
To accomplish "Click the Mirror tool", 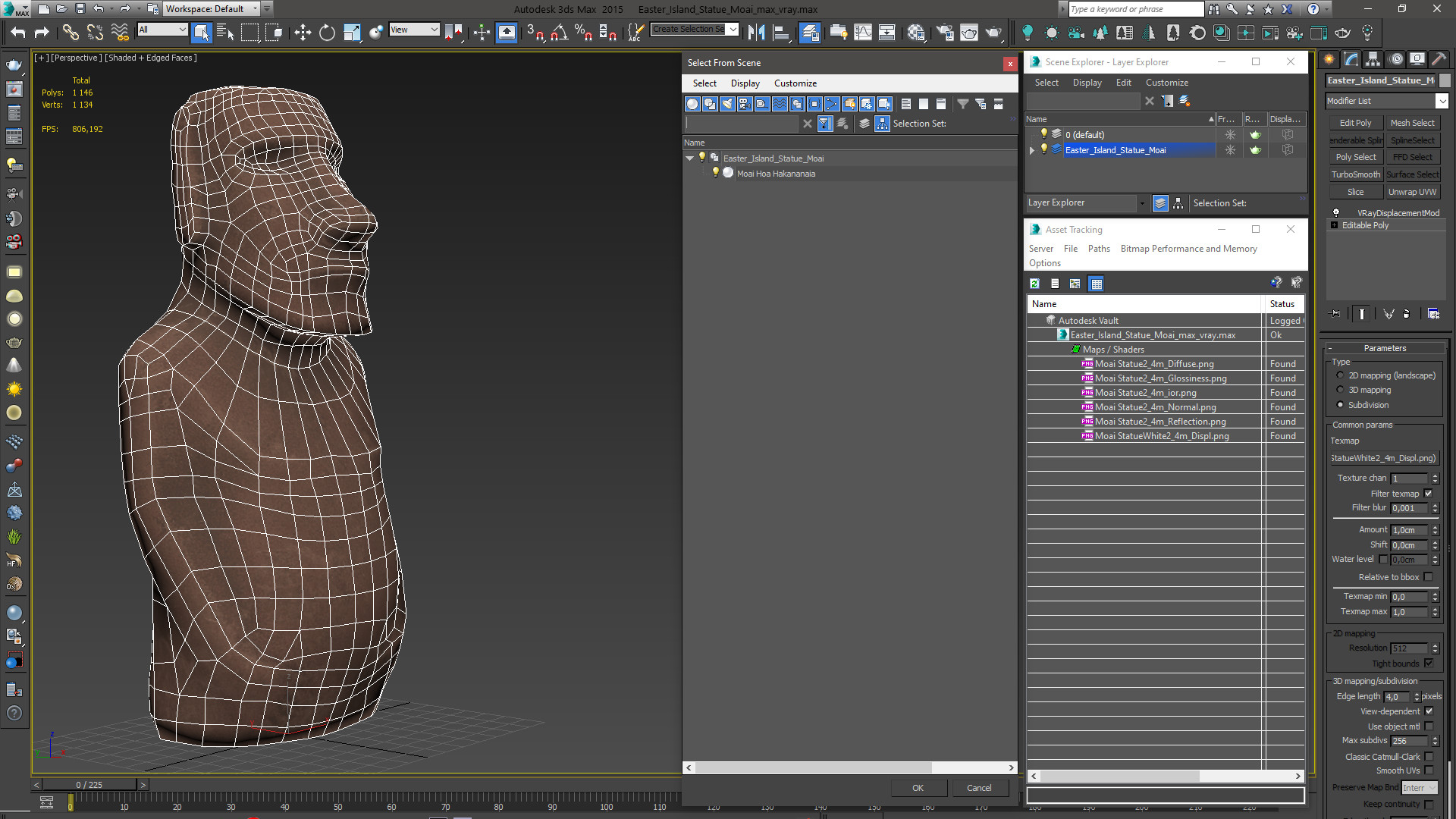I will [756, 32].
